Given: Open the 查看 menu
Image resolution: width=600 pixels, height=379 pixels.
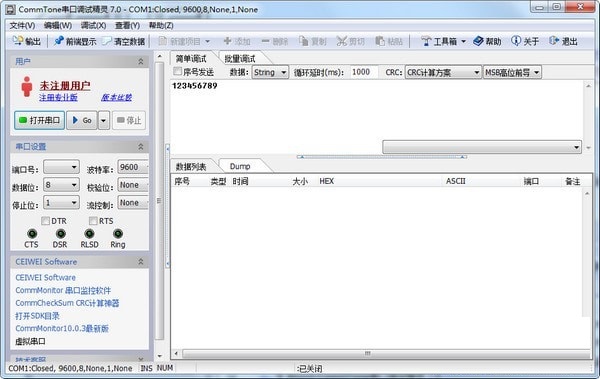Looking at the screenshot, I should point(127,25).
